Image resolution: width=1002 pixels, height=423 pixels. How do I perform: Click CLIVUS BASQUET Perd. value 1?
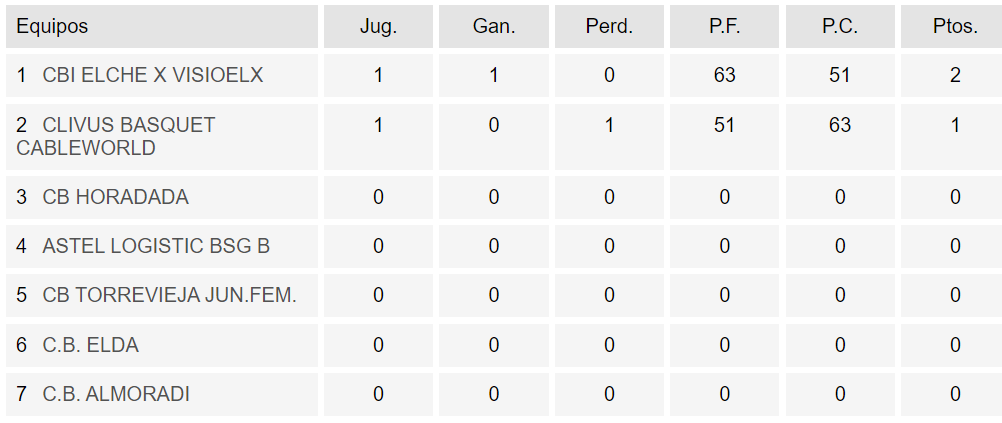[x=609, y=125]
